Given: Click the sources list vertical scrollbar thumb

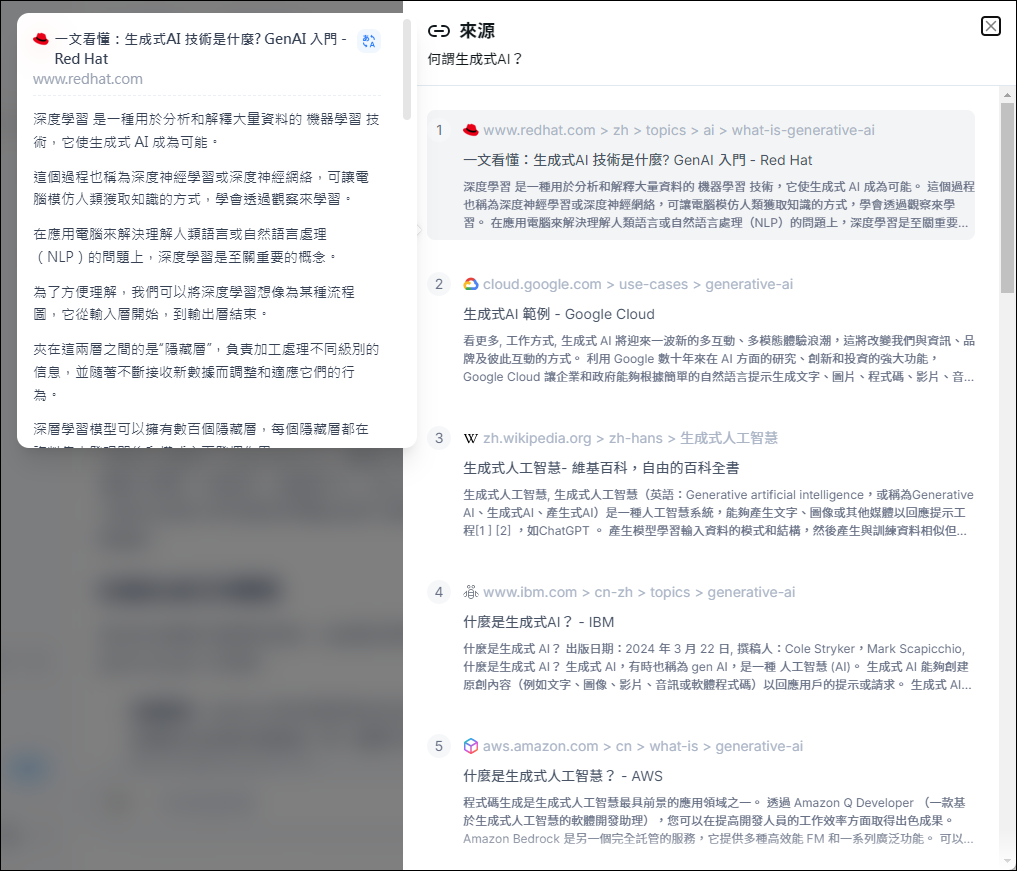Looking at the screenshot, I should click(x=1007, y=198).
